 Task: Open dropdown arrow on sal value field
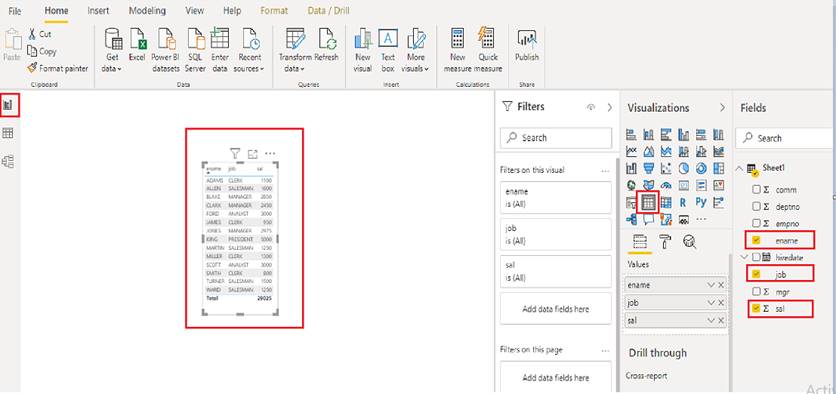[711, 320]
